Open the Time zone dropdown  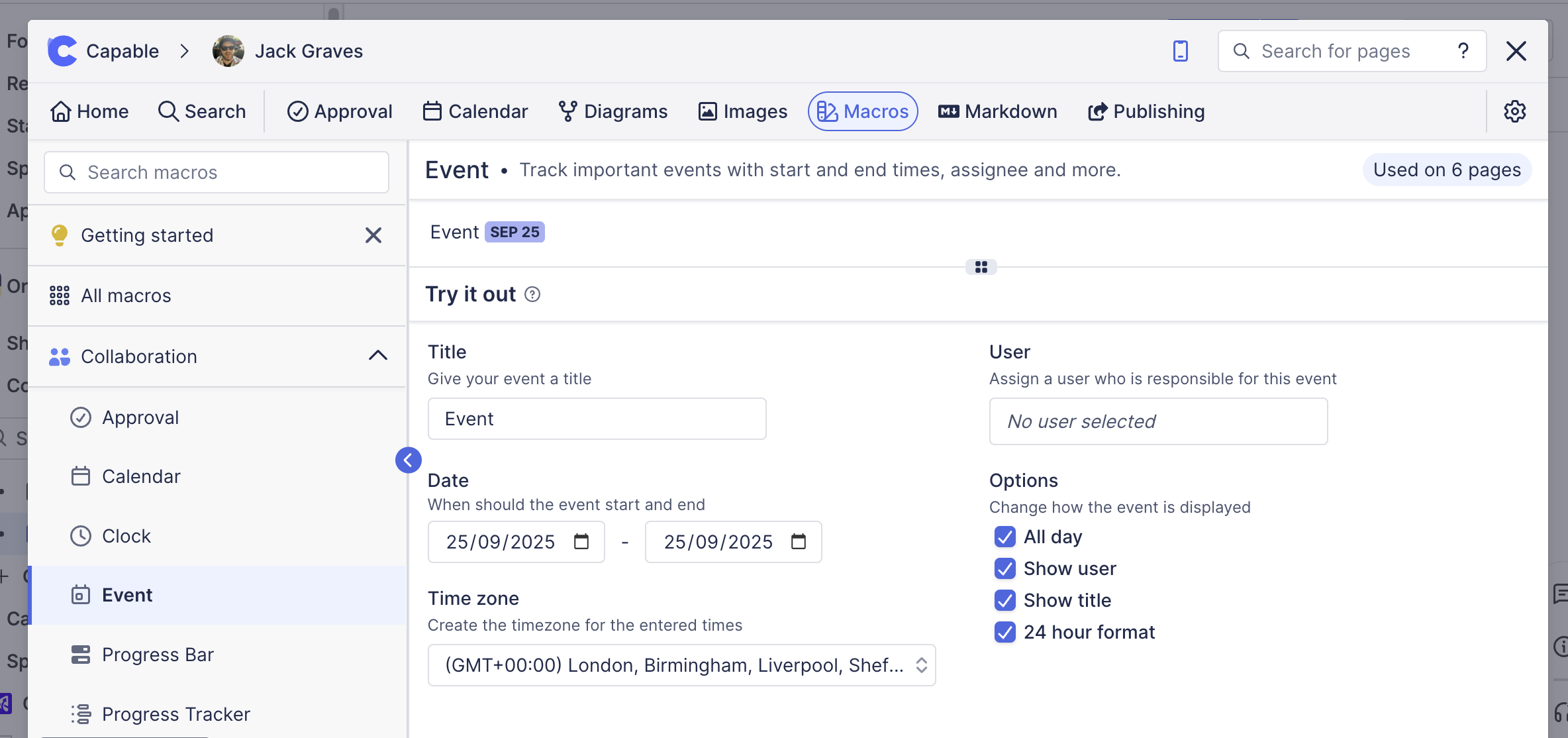tap(681, 665)
